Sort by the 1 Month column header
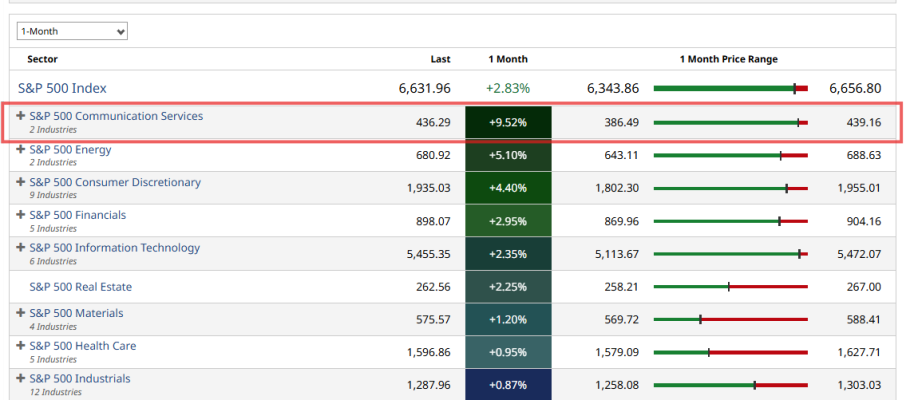 (508, 59)
